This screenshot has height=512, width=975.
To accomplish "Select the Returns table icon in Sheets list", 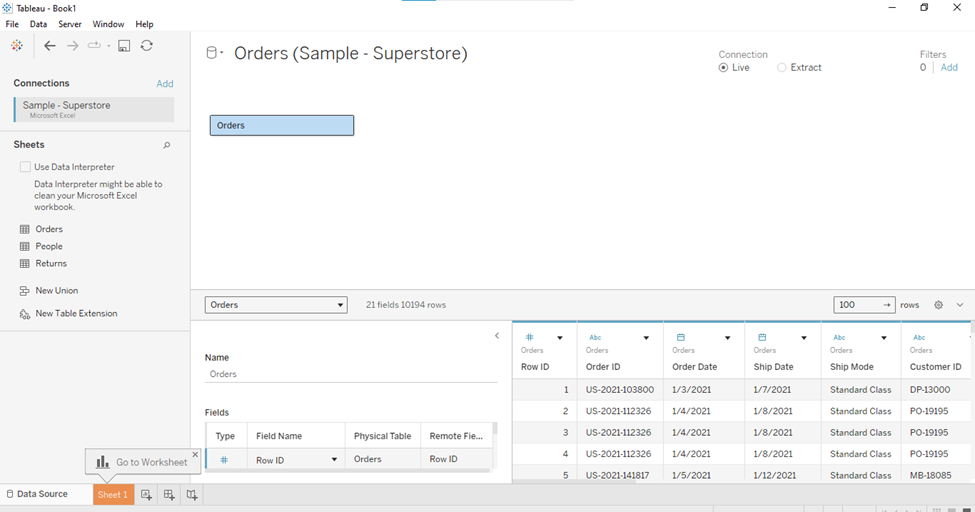I will (25, 263).
